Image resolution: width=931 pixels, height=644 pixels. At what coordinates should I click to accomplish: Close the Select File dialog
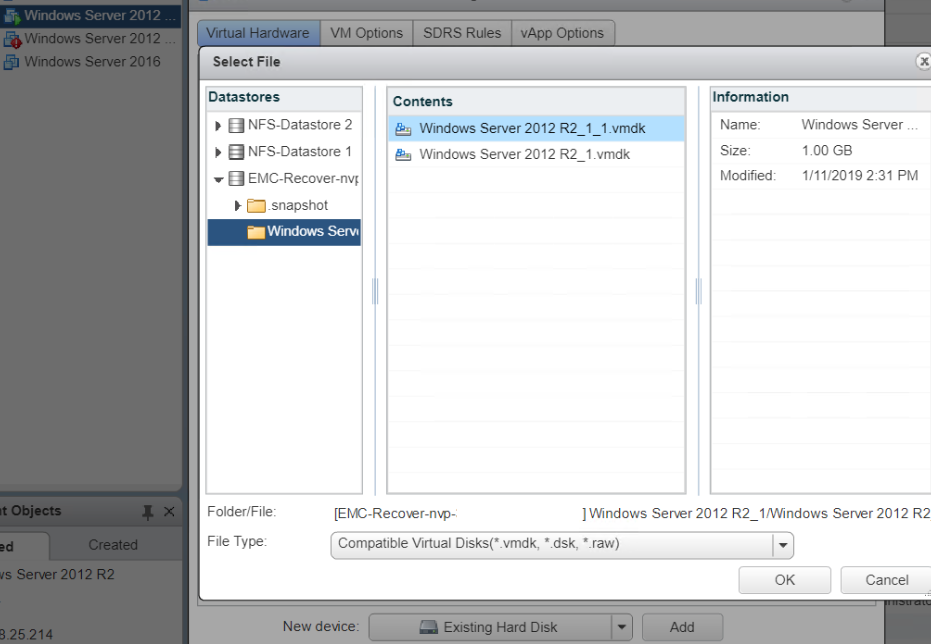coord(924,61)
